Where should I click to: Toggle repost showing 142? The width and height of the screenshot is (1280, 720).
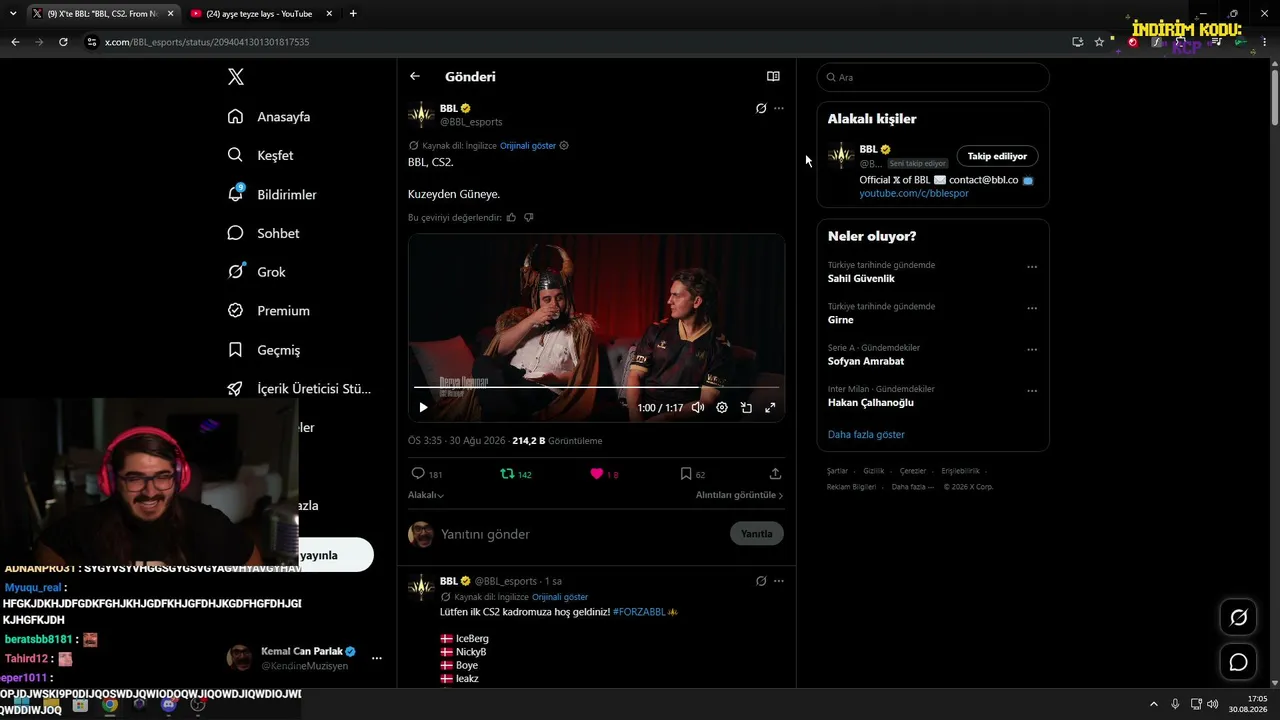click(x=516, y=474)
